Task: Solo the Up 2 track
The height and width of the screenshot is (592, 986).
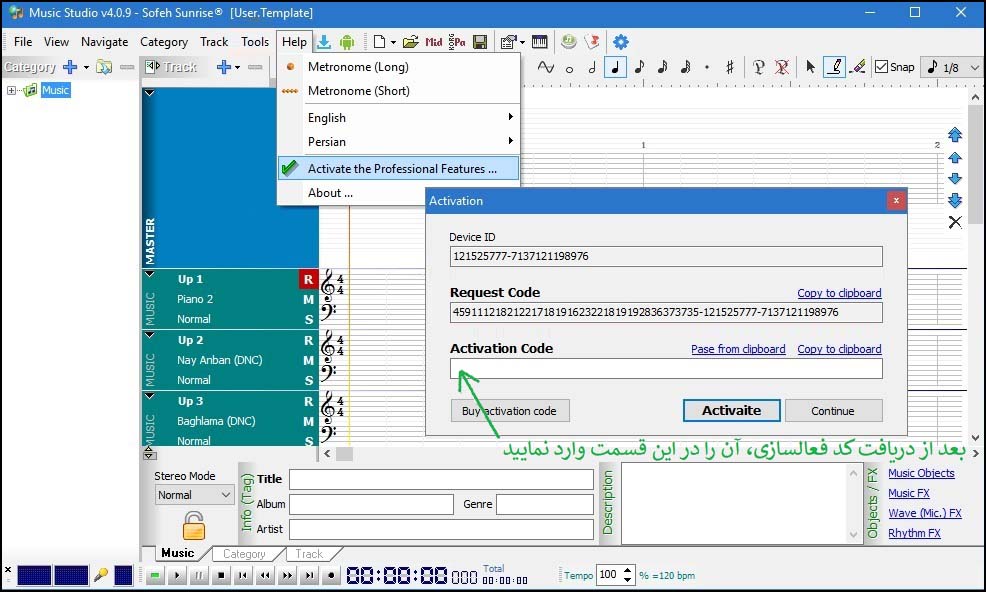Action: click(308, 381)
